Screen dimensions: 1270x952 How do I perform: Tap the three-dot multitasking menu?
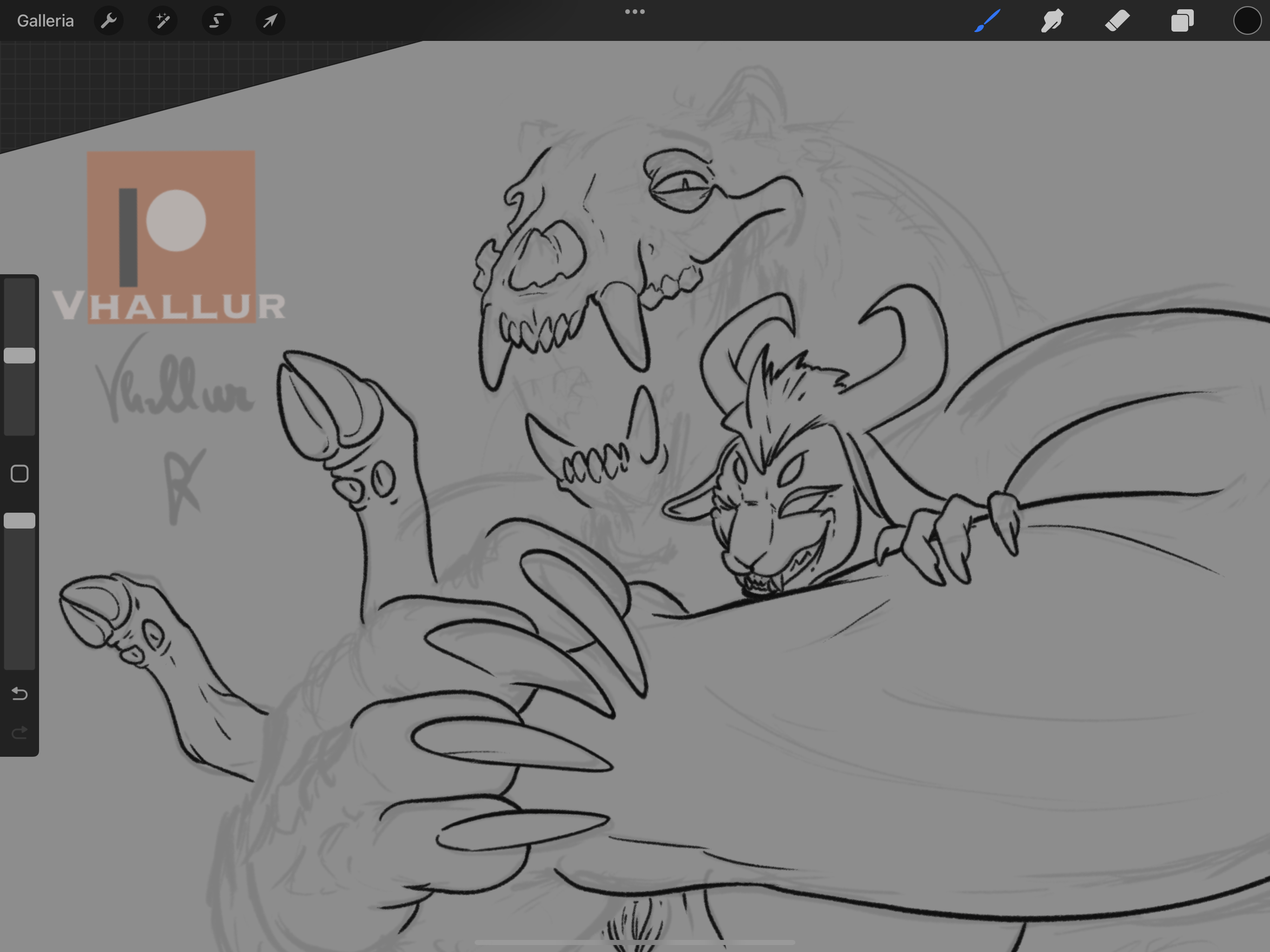(635, 12)
